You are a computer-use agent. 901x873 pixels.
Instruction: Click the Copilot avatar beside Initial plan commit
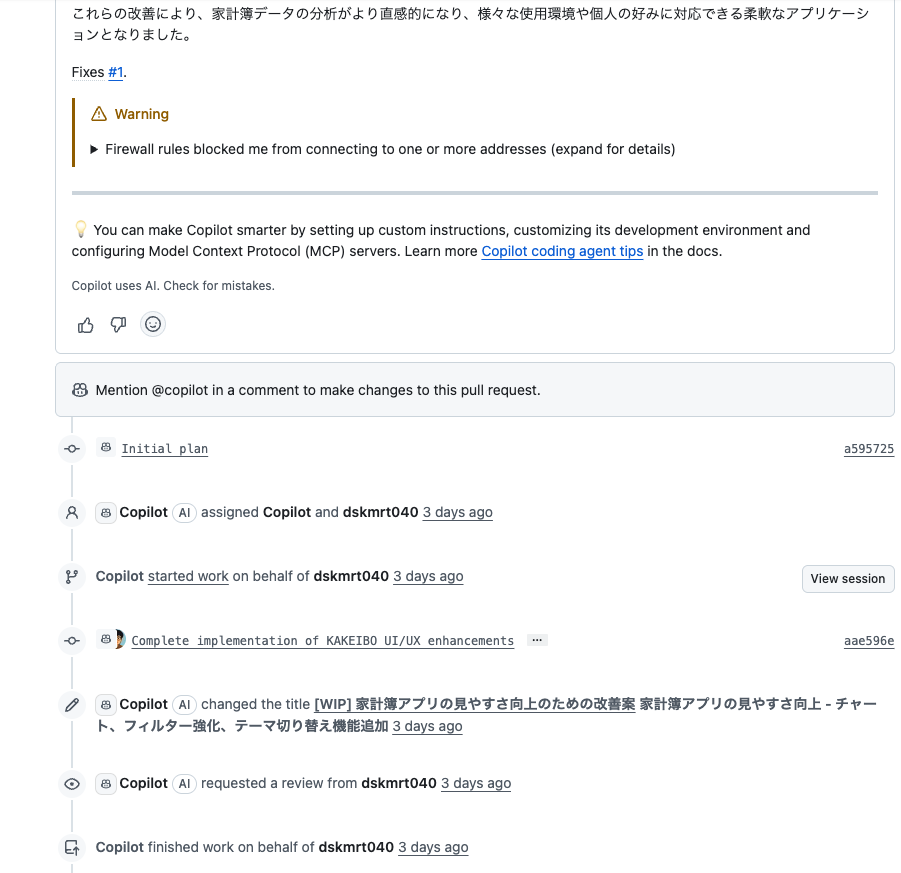click(x=106, y=447)
